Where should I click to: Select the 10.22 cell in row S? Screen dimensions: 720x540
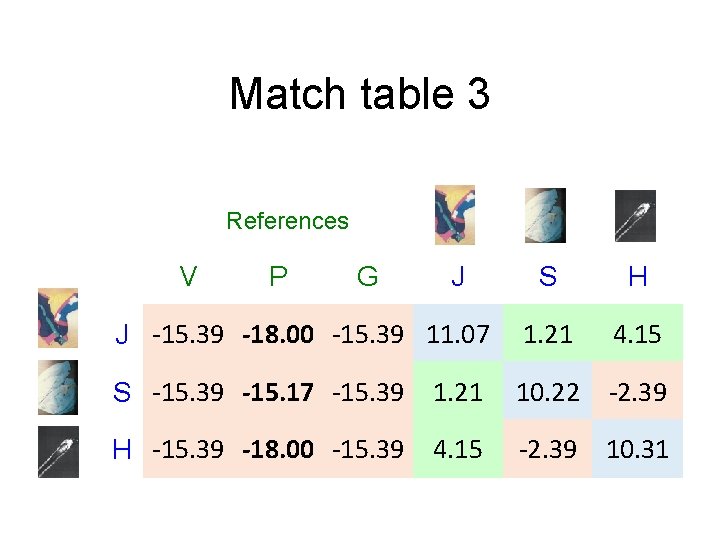coord(548,392)
